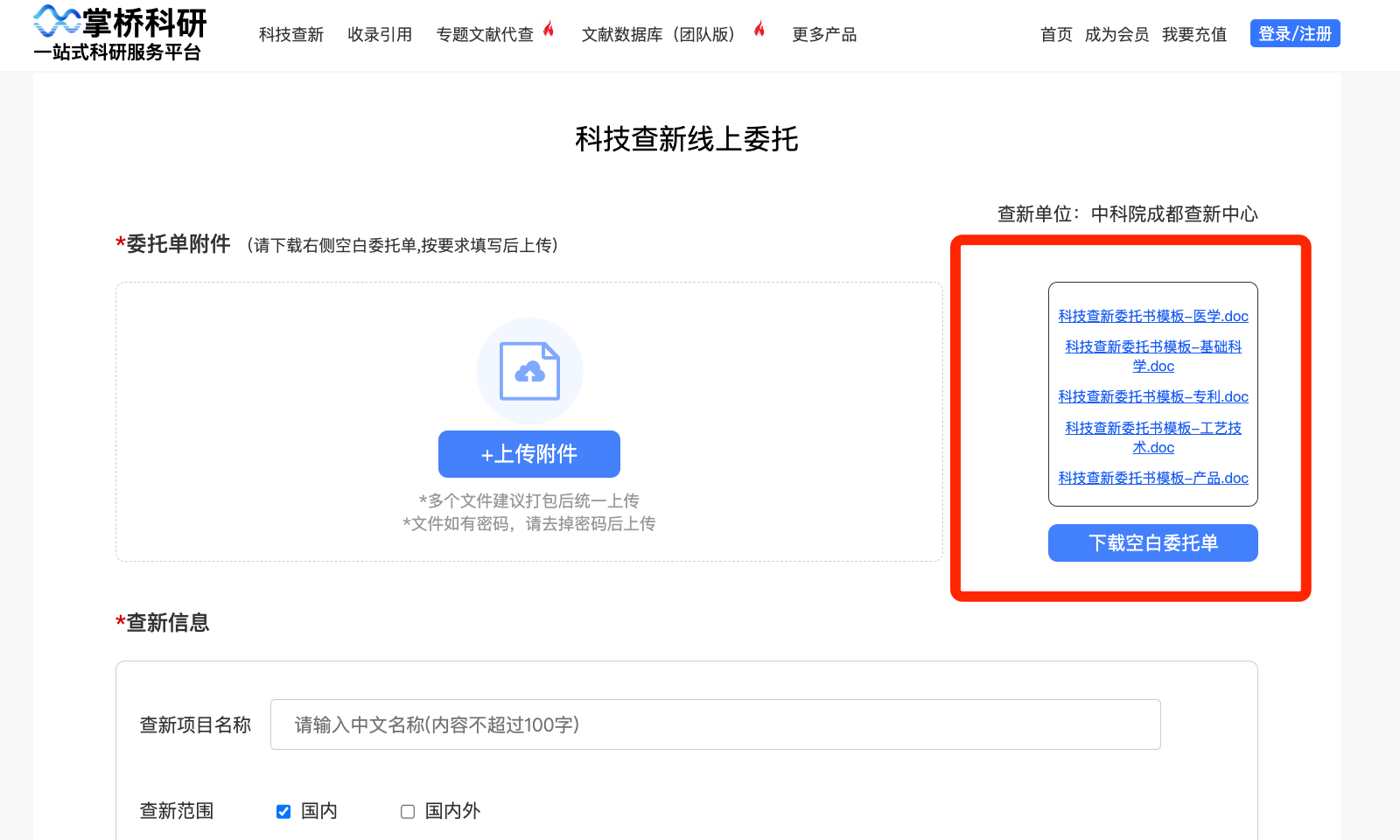
Task: Click the 掌桥科研 wave logo icon
Action: tap(57, 21)
